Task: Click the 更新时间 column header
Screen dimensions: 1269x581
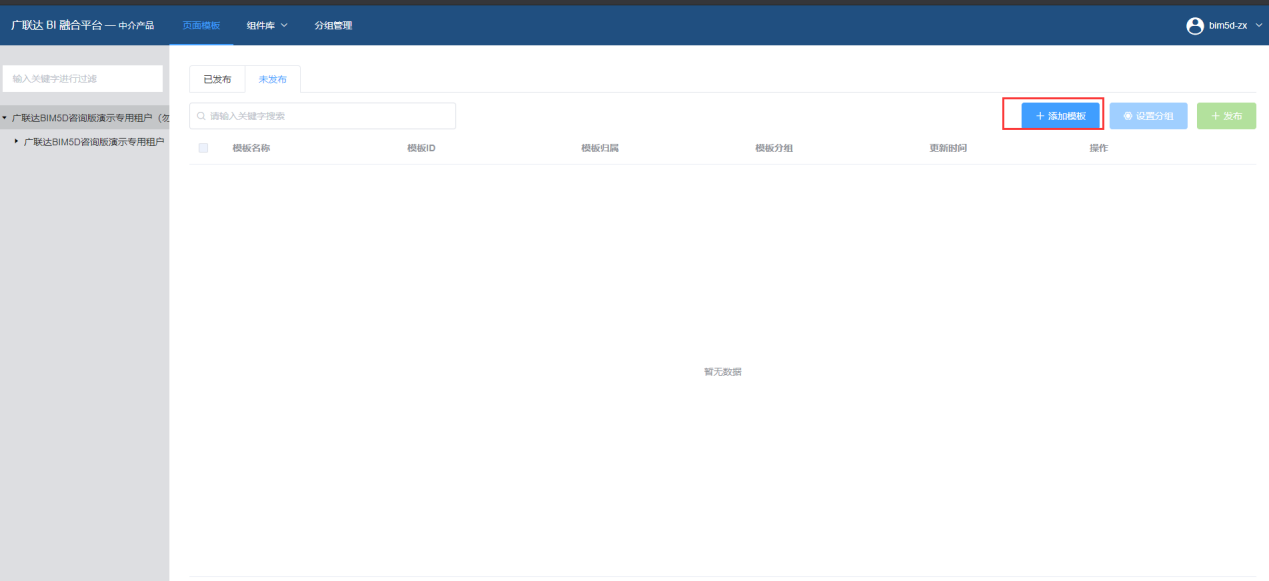Action: click(x=948, y=148)
